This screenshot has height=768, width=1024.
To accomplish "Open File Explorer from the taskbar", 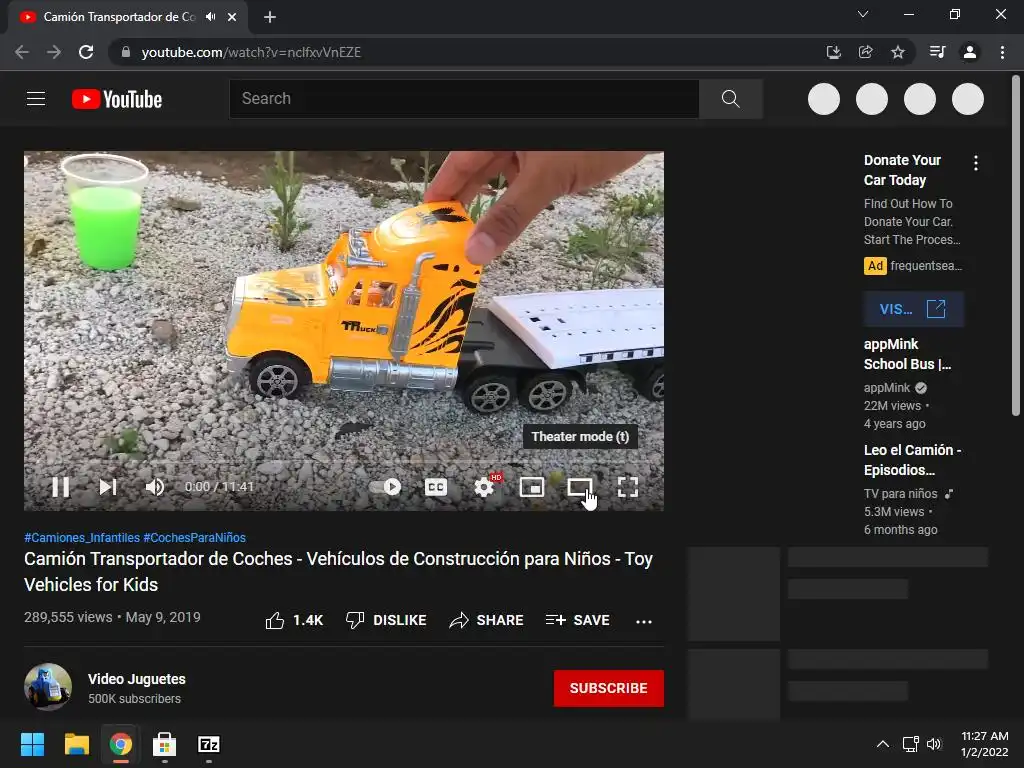I will point(76,744).
